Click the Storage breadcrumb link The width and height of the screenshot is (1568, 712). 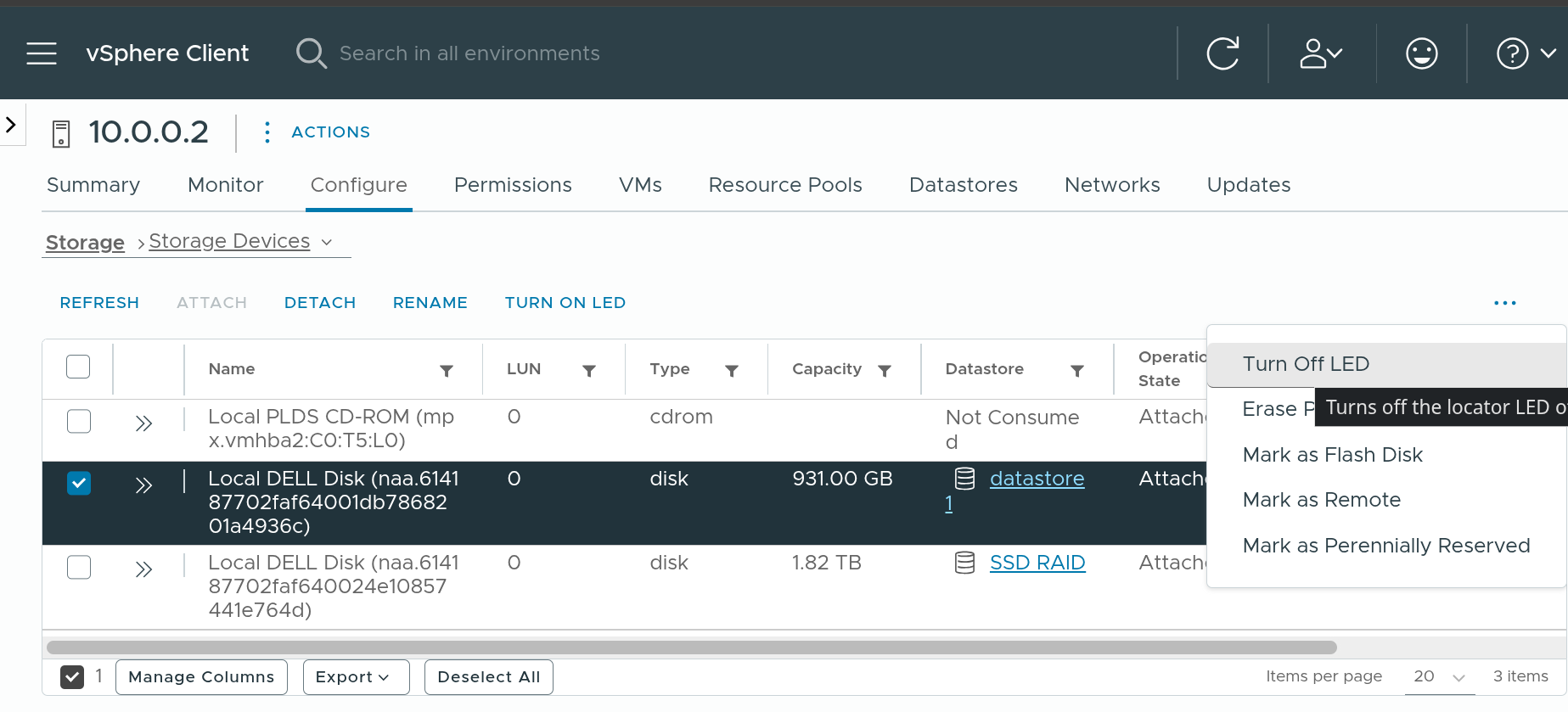click(x=85, y=243)
